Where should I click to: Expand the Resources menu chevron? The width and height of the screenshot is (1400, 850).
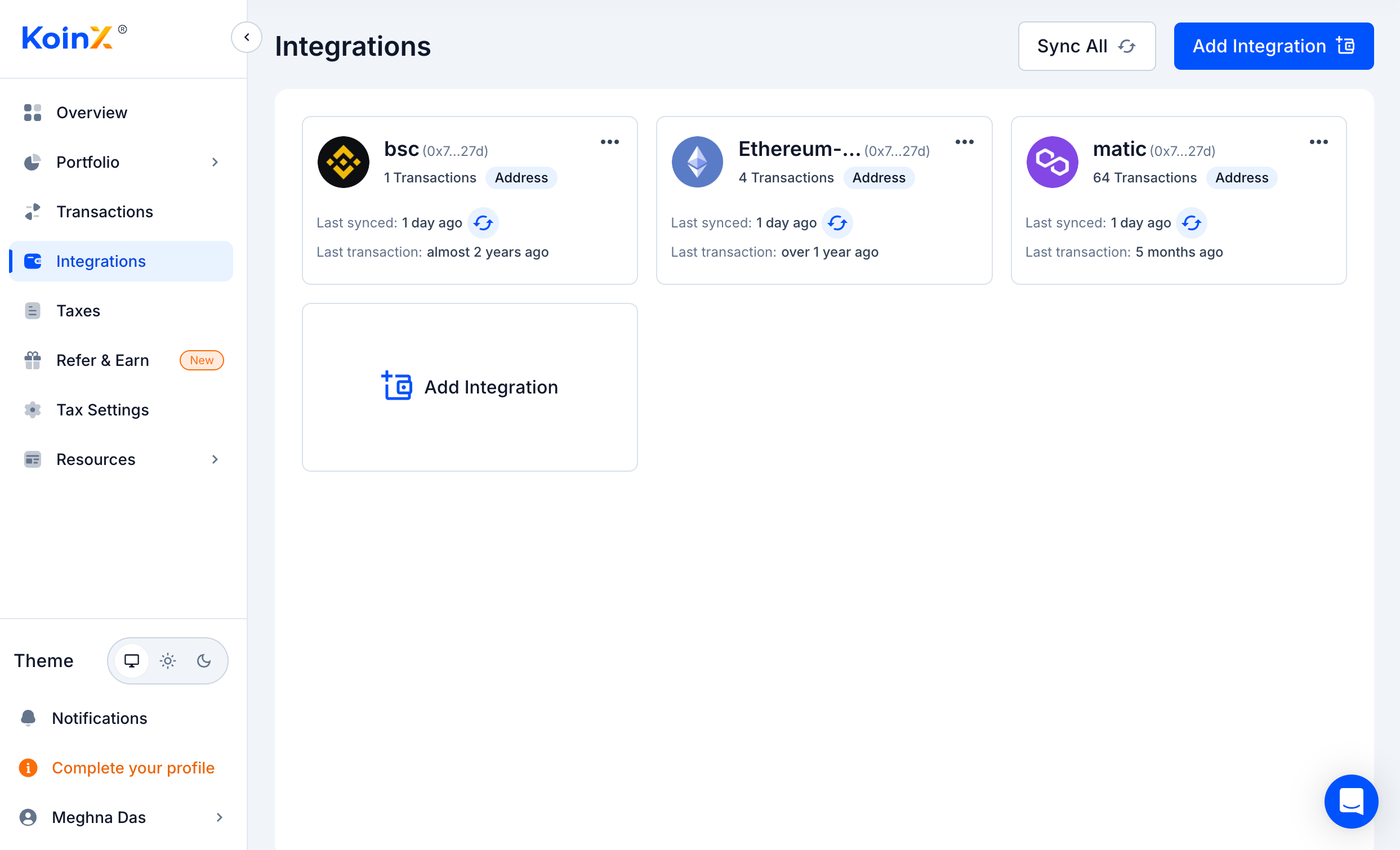click(215, 459)
